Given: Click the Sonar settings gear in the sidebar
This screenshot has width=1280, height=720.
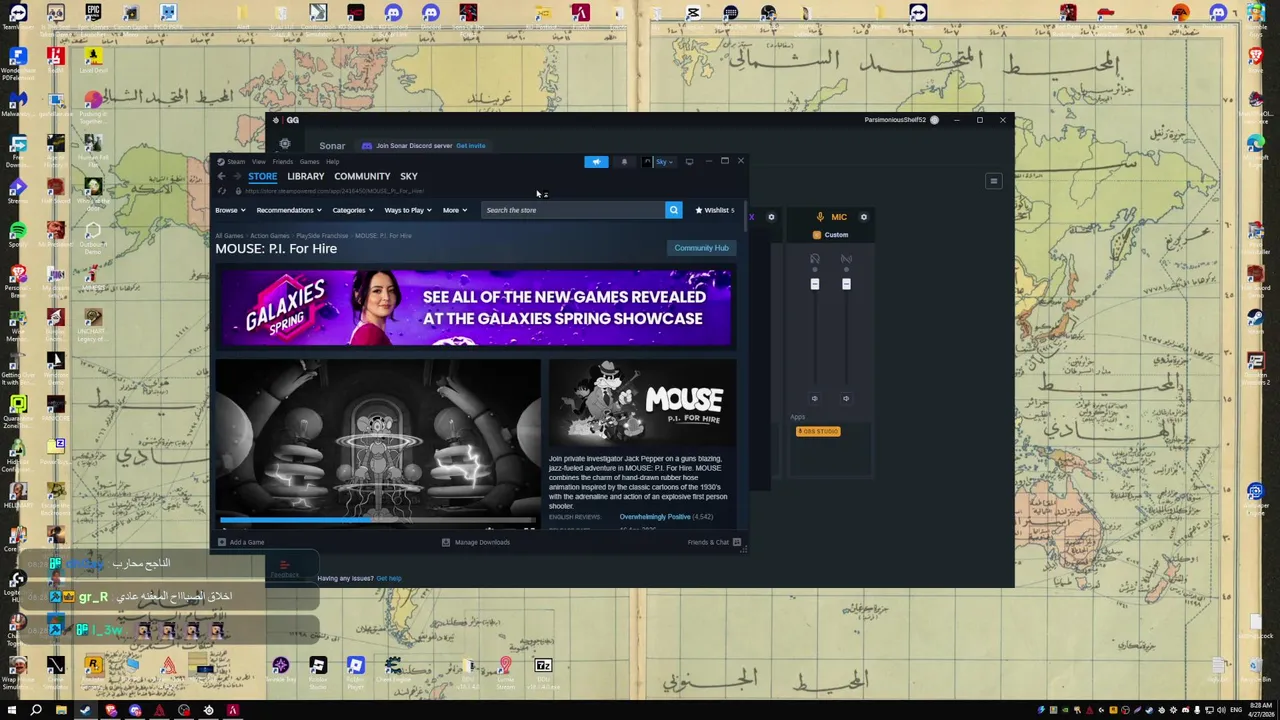Looking at the screenshot, I should coord(285,144).
